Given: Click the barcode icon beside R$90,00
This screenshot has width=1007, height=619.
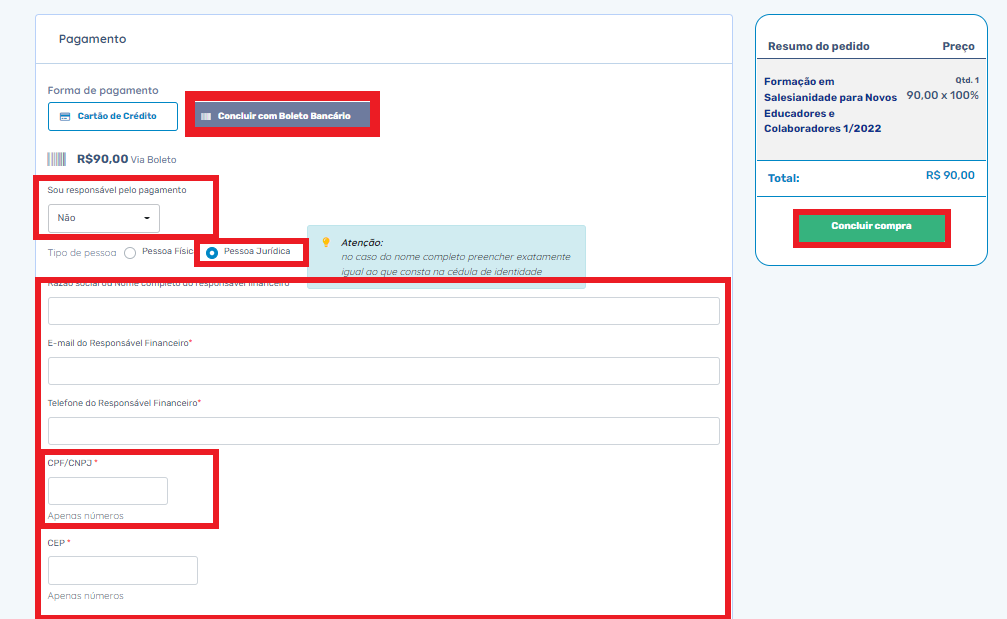Looking at the screenshot, I should coord(58,159).
